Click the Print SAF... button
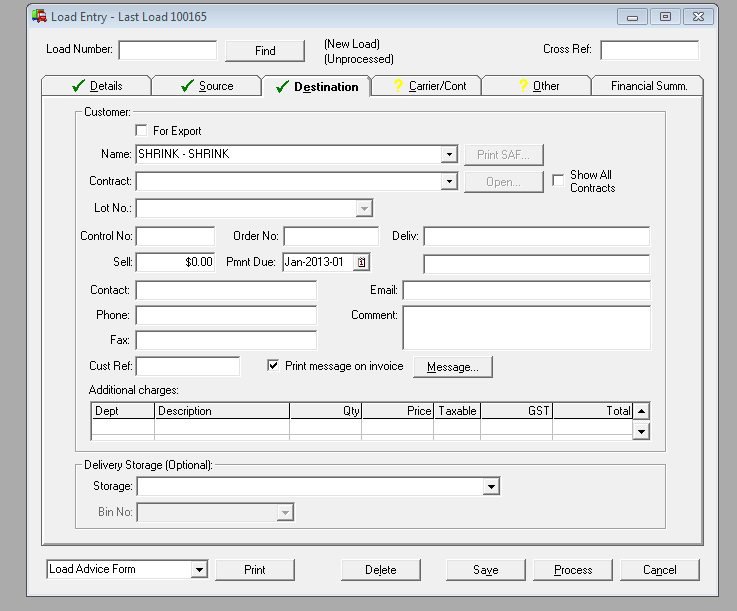The width and height of the screenshot is (737, 611). 503,155
